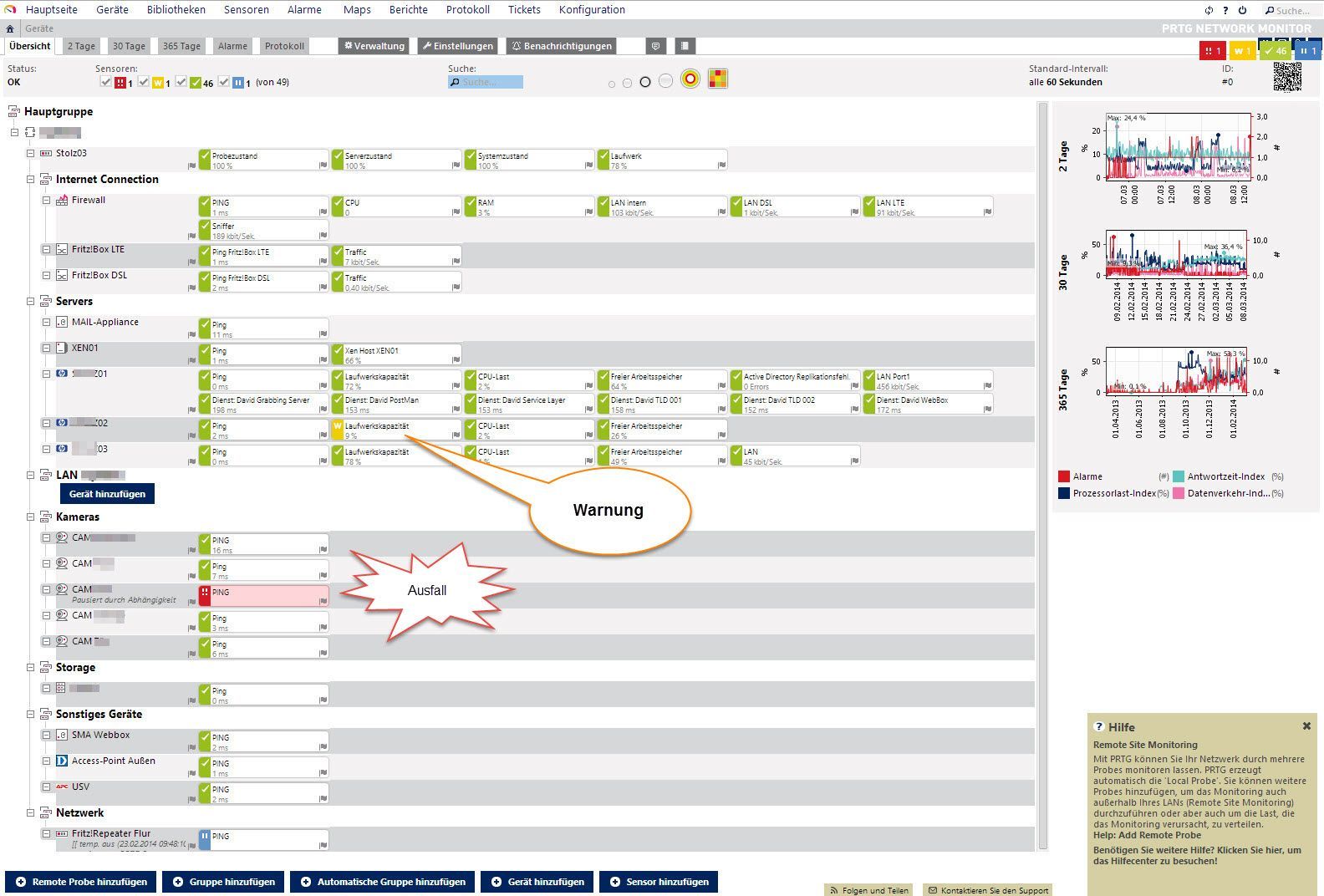Viewport: 1324px width, 896px height.
Task: Open the Einstellungen button
Action: tap(457, 46)
